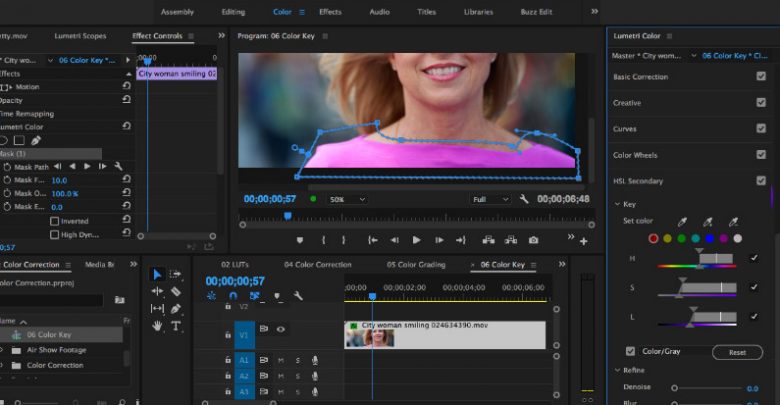
Task: Click the Reset button in HSL Secondary
Action: tap(737, 352)
